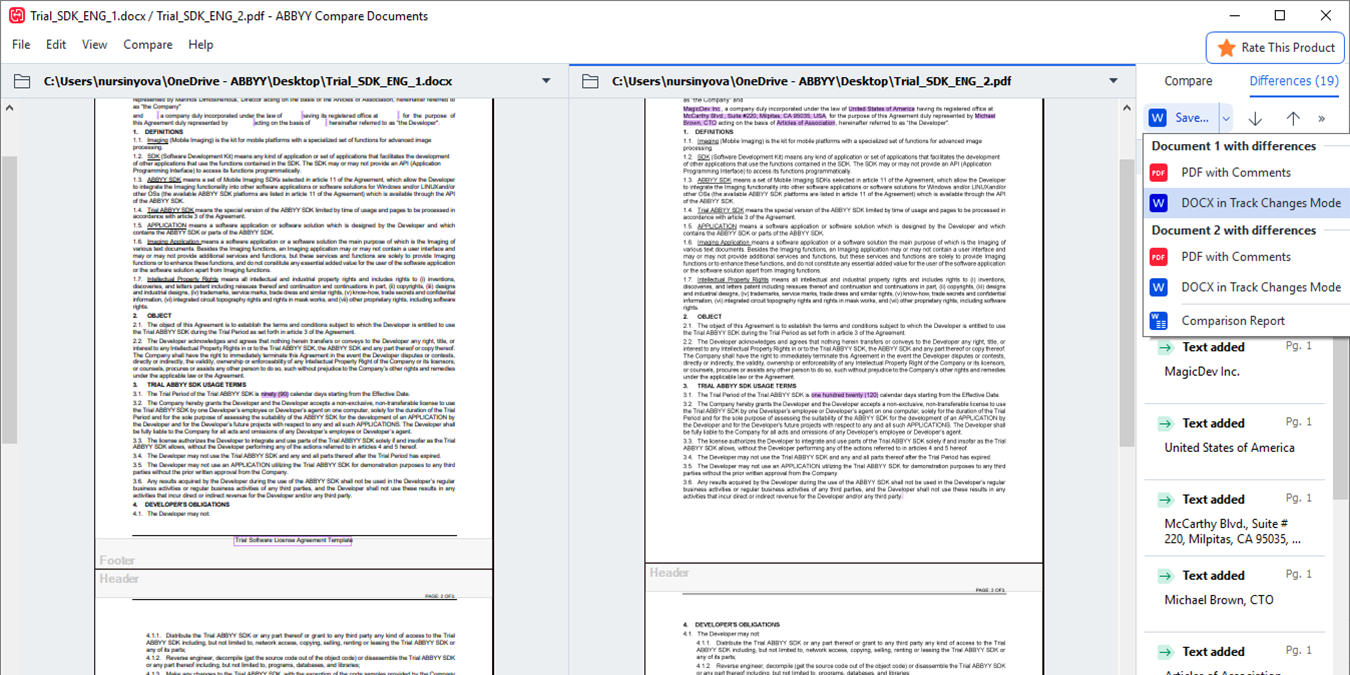Choose Document 1 PDF with Comments
Image resolution: width=1350 pixels, height=675 pixels.
pyautogui.click(x=1246, y=173)
